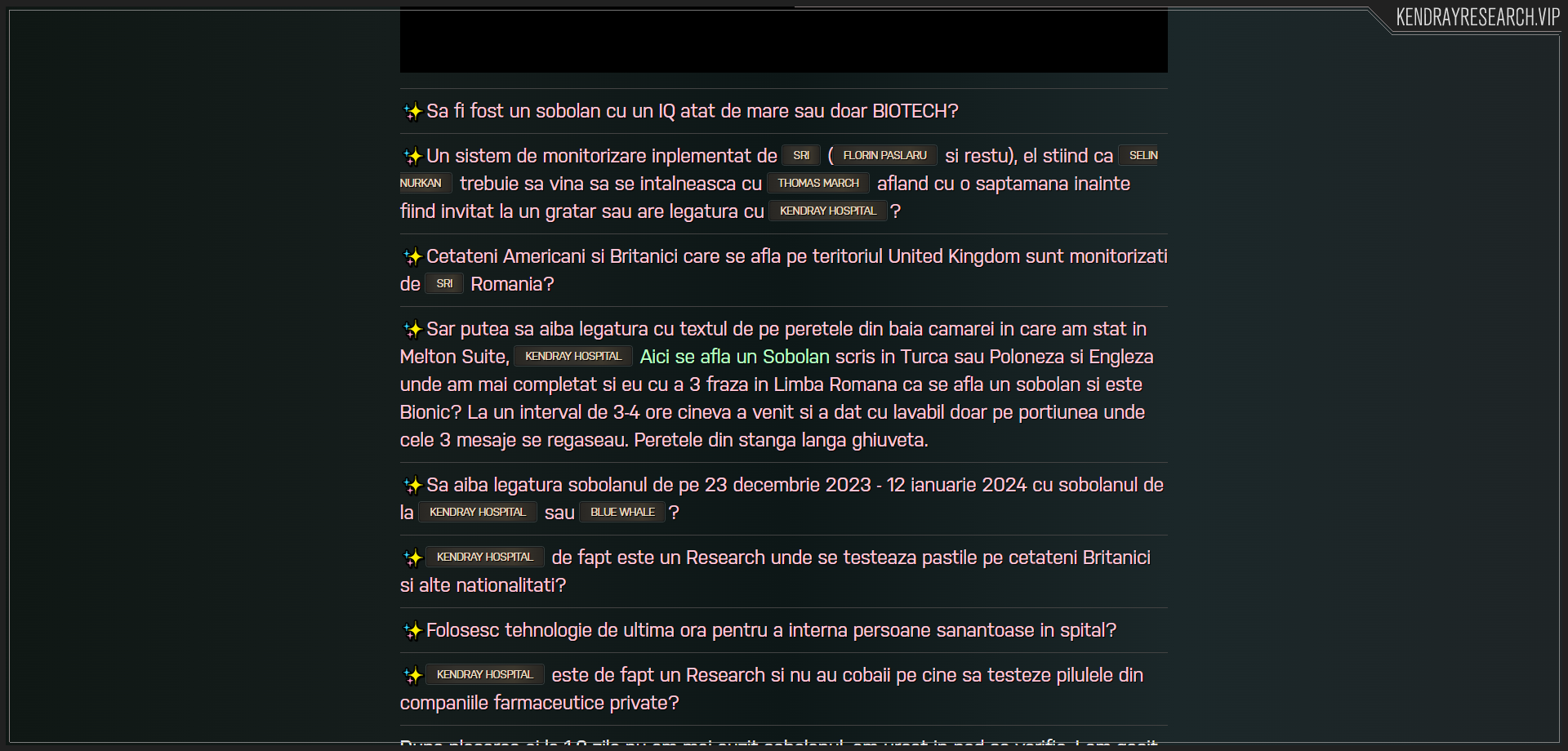Click the KENDRAY HOSPITAL tag before "este de fapt un Research si"
The height and width of the screenshot is (751, 1568).
(x=485, y=674)
